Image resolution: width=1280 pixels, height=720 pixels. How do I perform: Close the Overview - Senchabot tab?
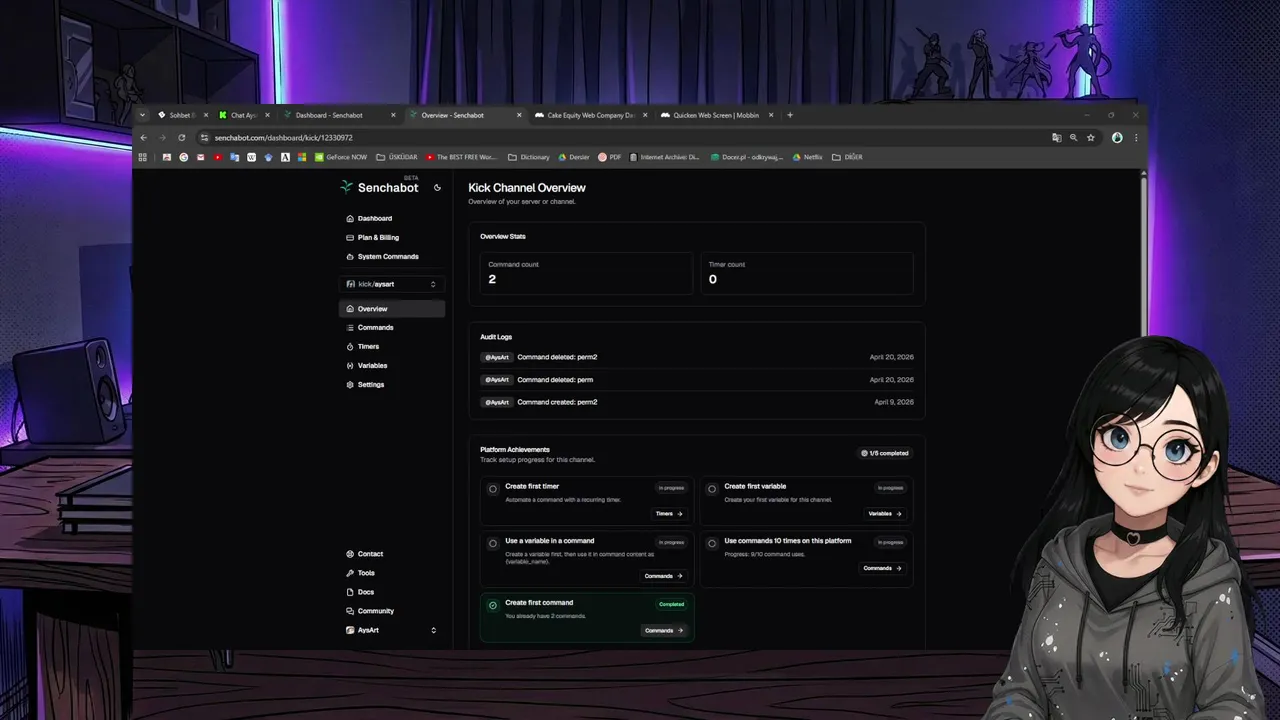click(x=519, y=115)
